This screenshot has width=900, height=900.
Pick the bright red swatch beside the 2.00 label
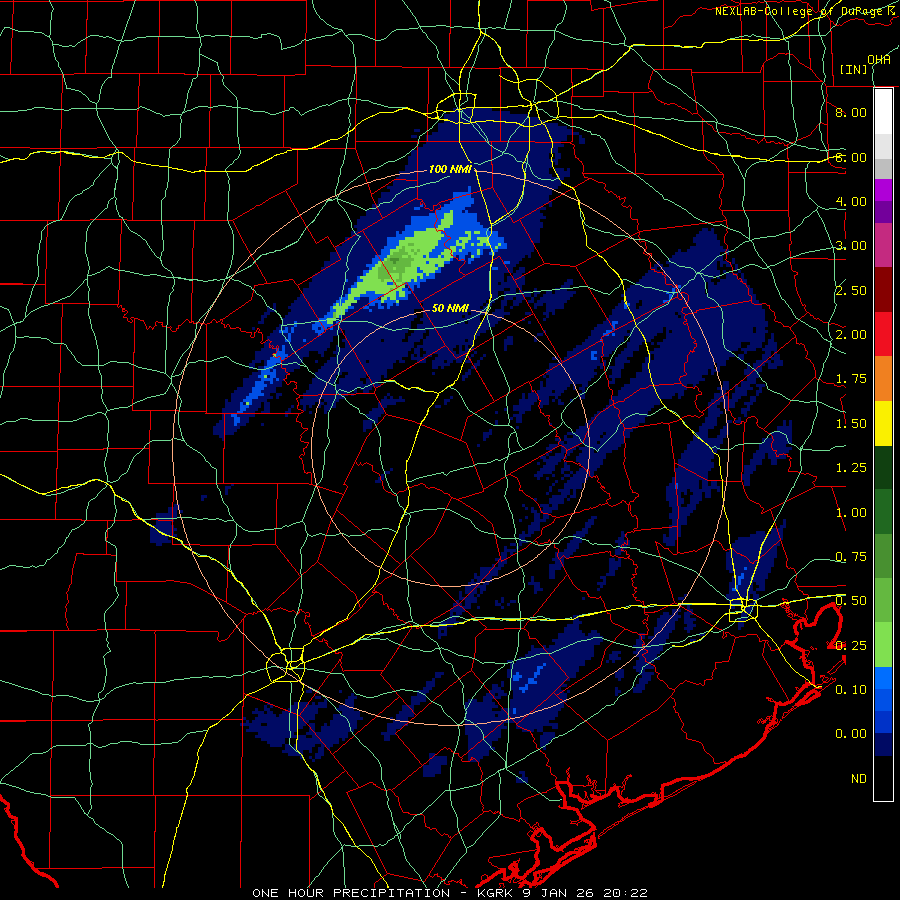[x=883, y=334]
